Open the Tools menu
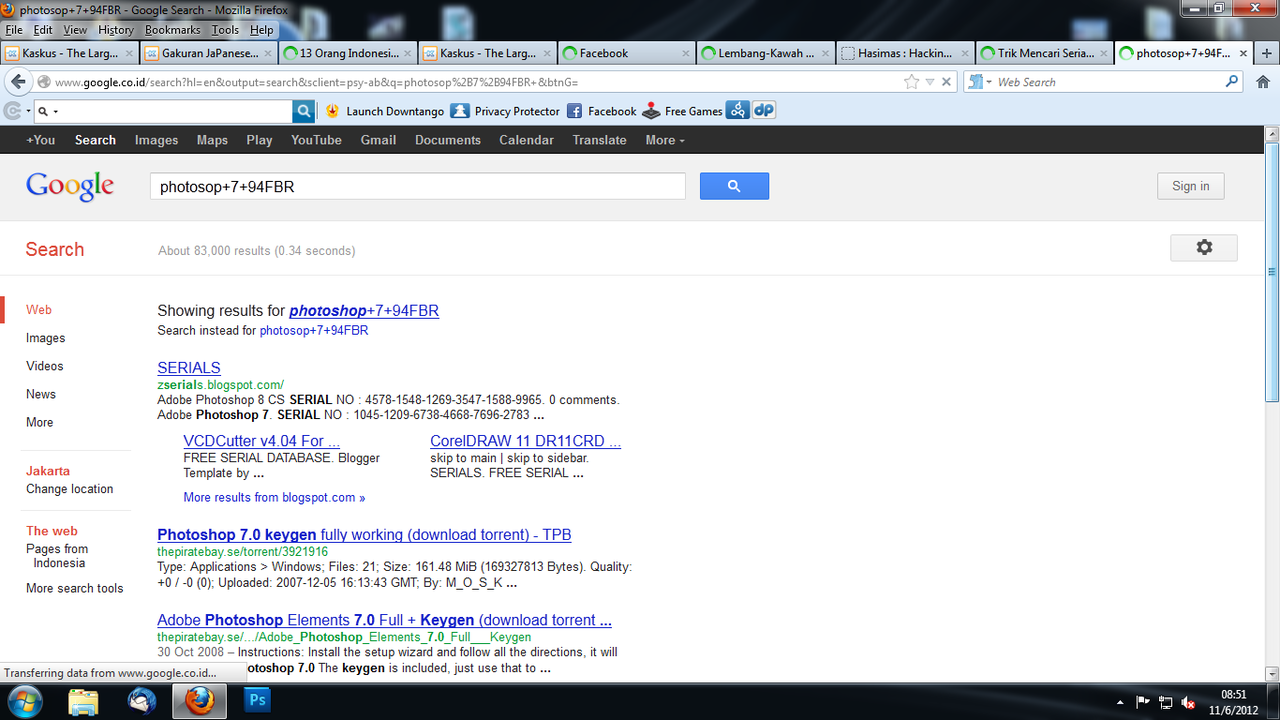The image size is (1280, 720). click(225, 30)
